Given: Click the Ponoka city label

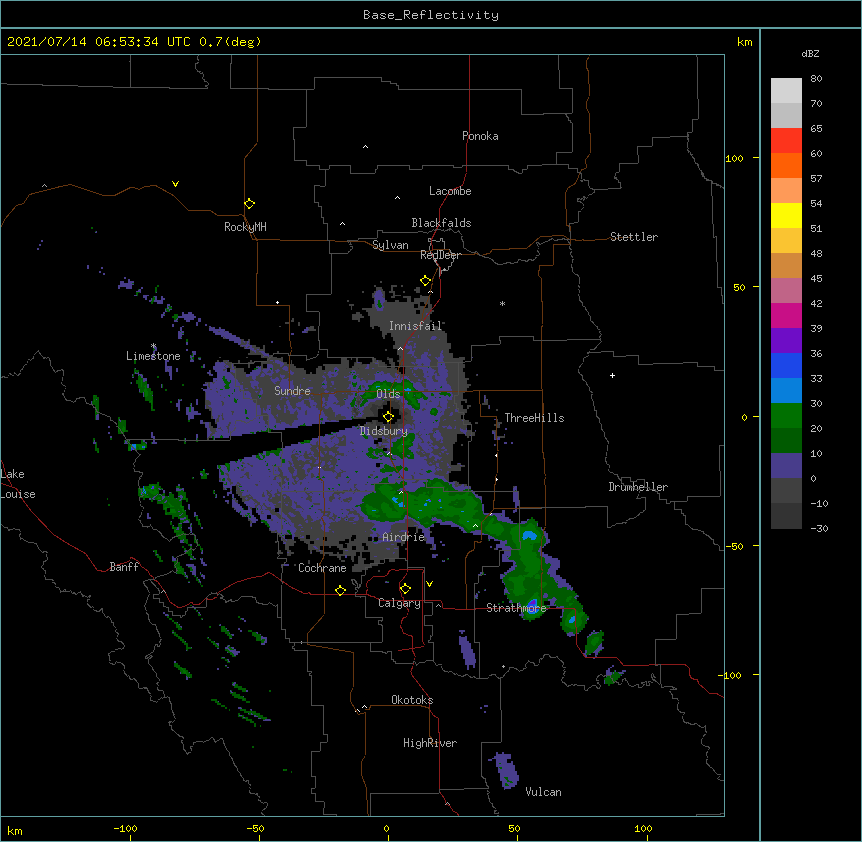Looking at the screenshot, I should pos(480,136).
